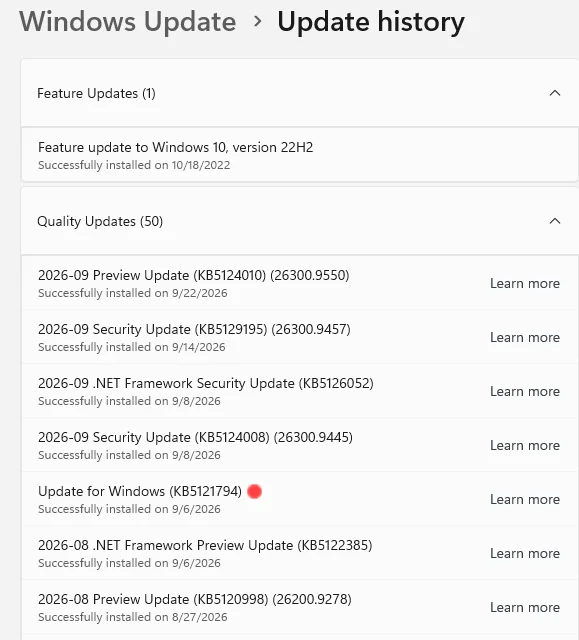The image size is (579, 640).
Task: Collapse the Feature Updates chevron
Action: tap(555, 93)
